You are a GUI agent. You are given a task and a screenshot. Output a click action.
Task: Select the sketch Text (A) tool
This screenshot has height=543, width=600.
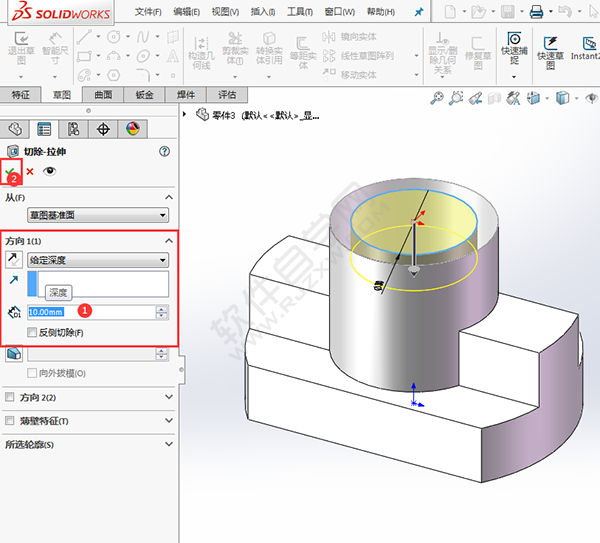[x=173, y=56]
